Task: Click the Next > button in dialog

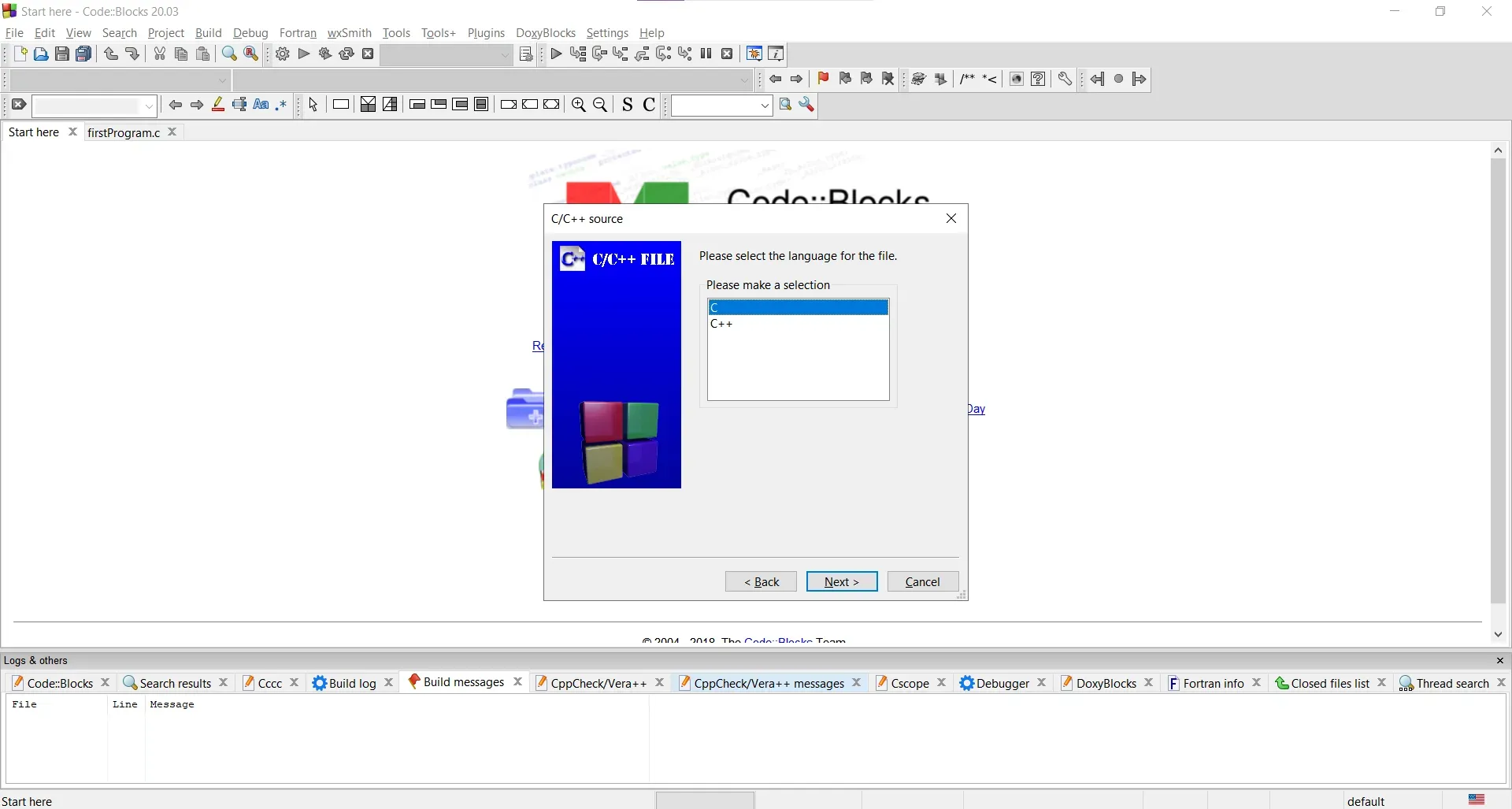Action: tap(842, 581)
